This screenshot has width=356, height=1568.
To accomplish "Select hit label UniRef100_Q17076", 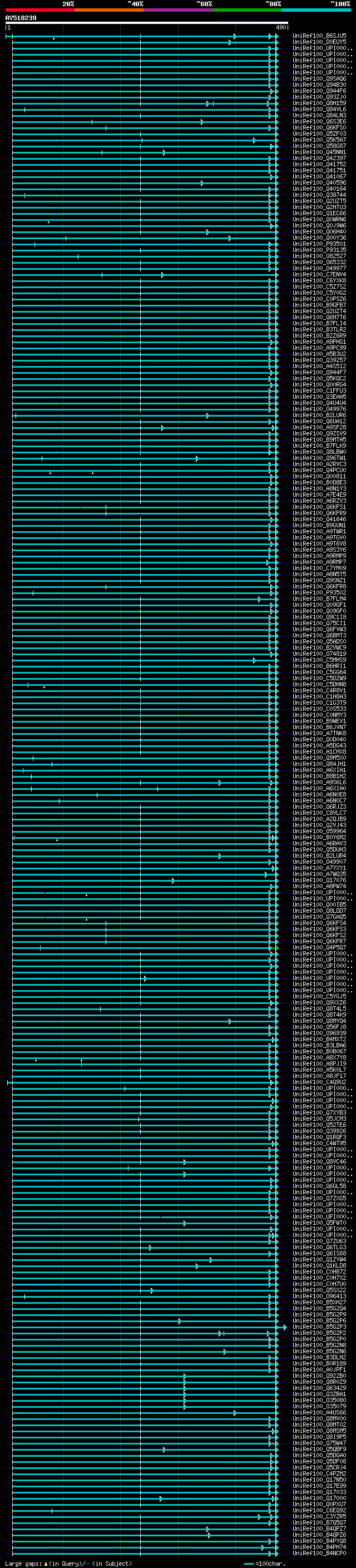I will (319, 880).
